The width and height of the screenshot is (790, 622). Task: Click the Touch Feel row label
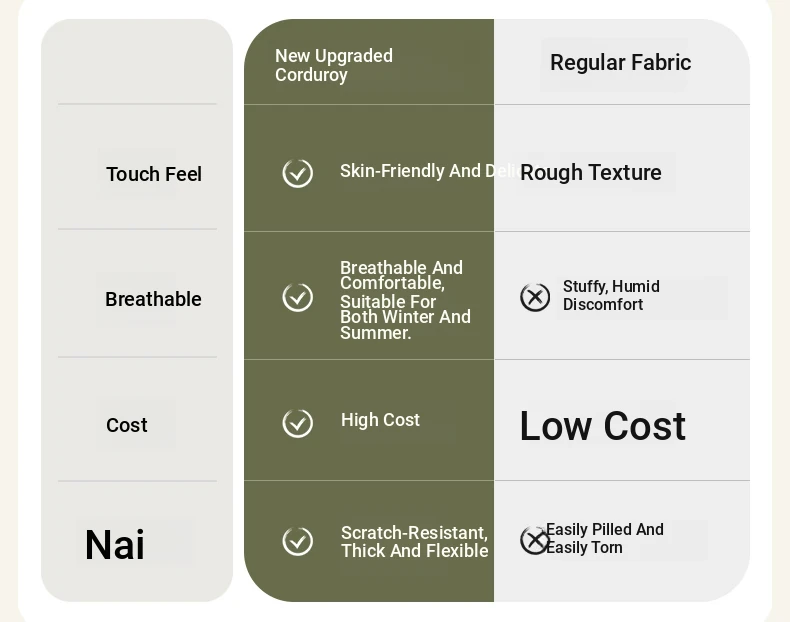154,174
